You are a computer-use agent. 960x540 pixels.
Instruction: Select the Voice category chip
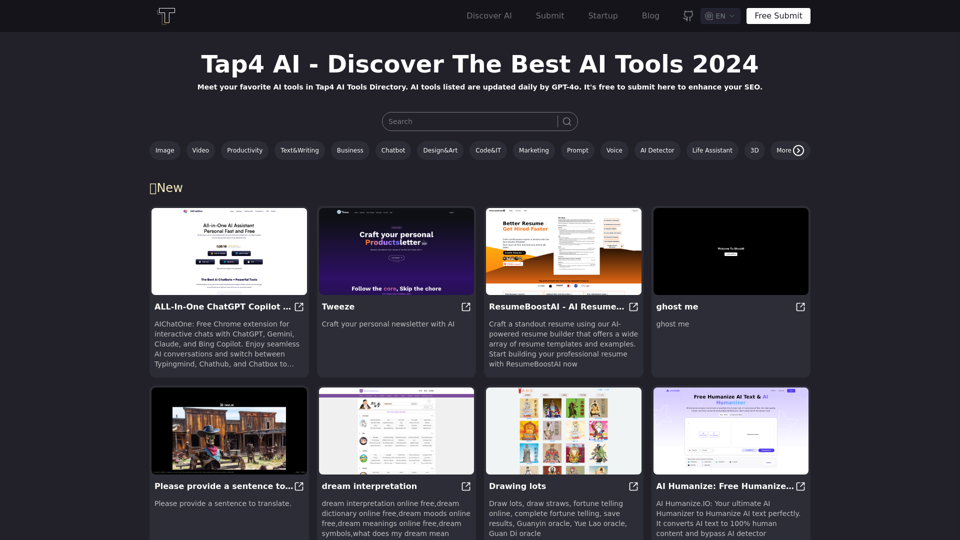[x=614, y=151]
